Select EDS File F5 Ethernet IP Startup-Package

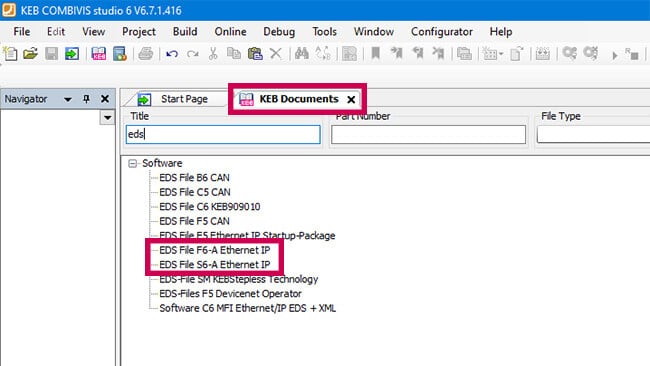click(247, 236)
